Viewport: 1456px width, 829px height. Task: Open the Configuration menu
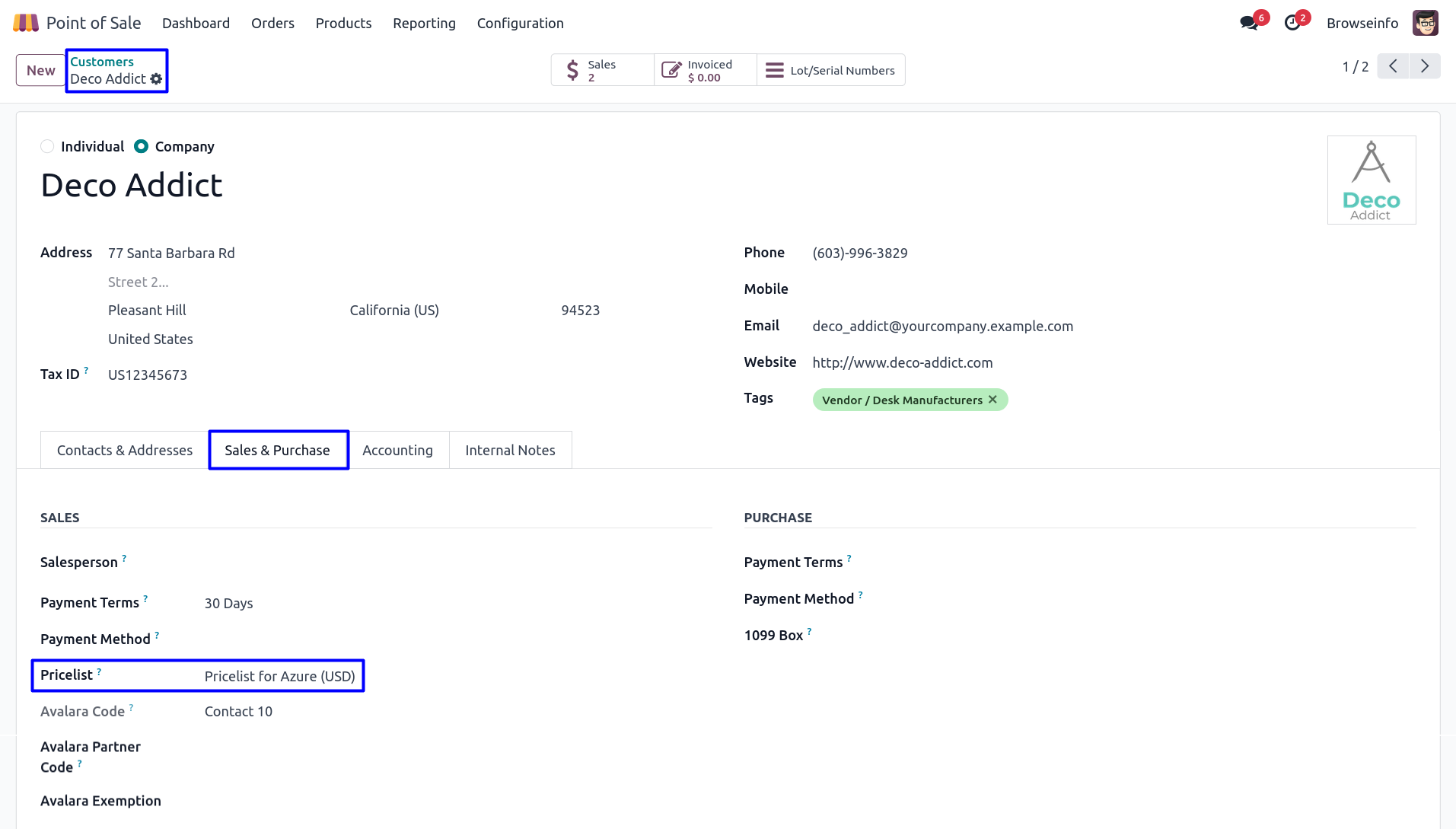coord(520,23)
